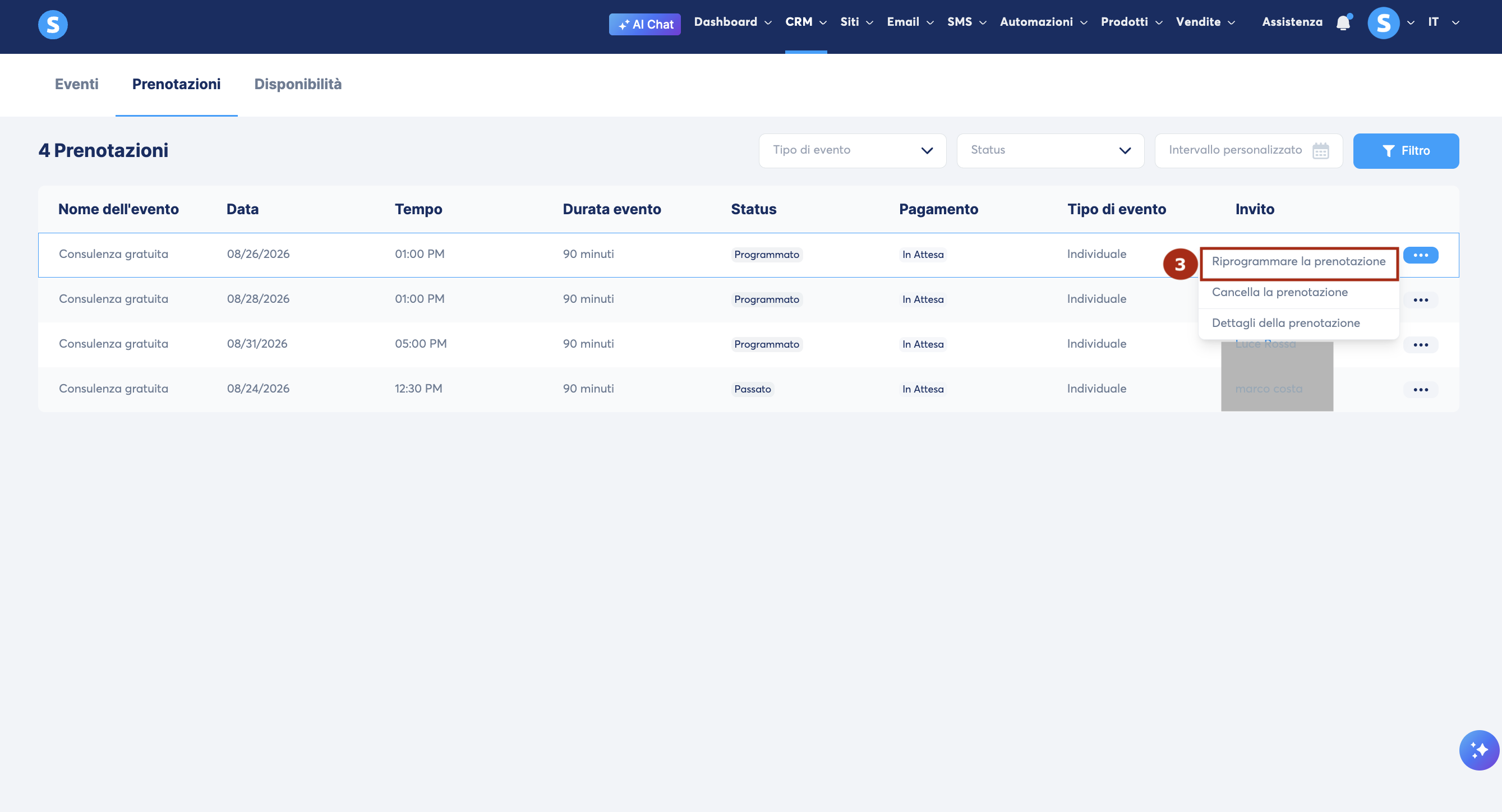The width and height of the screenshot is (1502, 812).
Task: Click the date 08/26/2026 cell
Action: click(x=259, y=254)
